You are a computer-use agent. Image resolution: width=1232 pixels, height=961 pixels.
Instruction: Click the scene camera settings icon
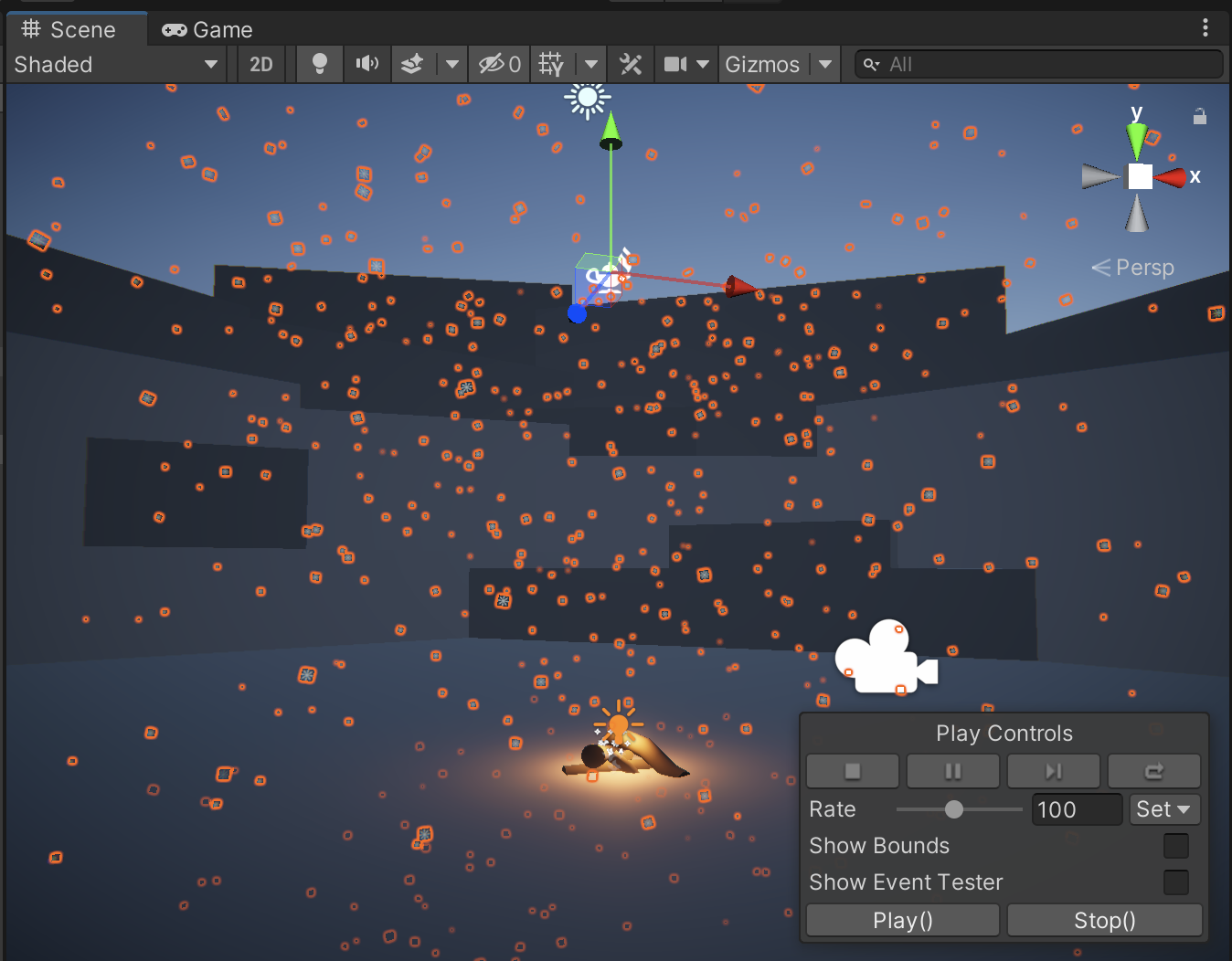coord(675,64)
